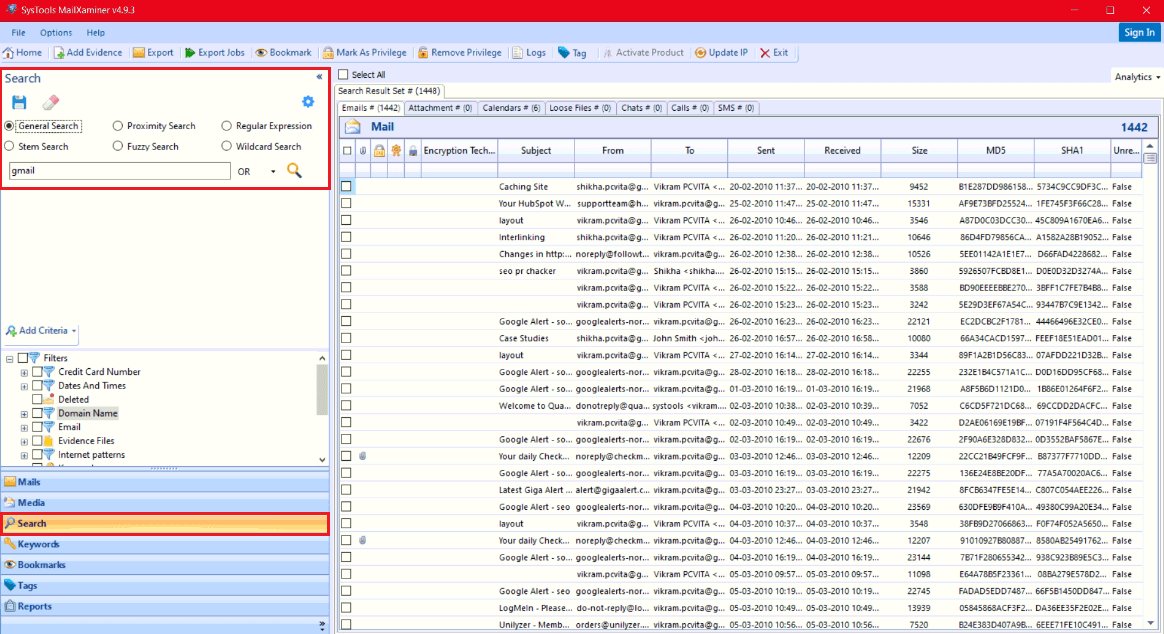Viewport: 1164px width, 634px height.
Task: Tick checkbox for Caching Site email
Action: (347, 186)
